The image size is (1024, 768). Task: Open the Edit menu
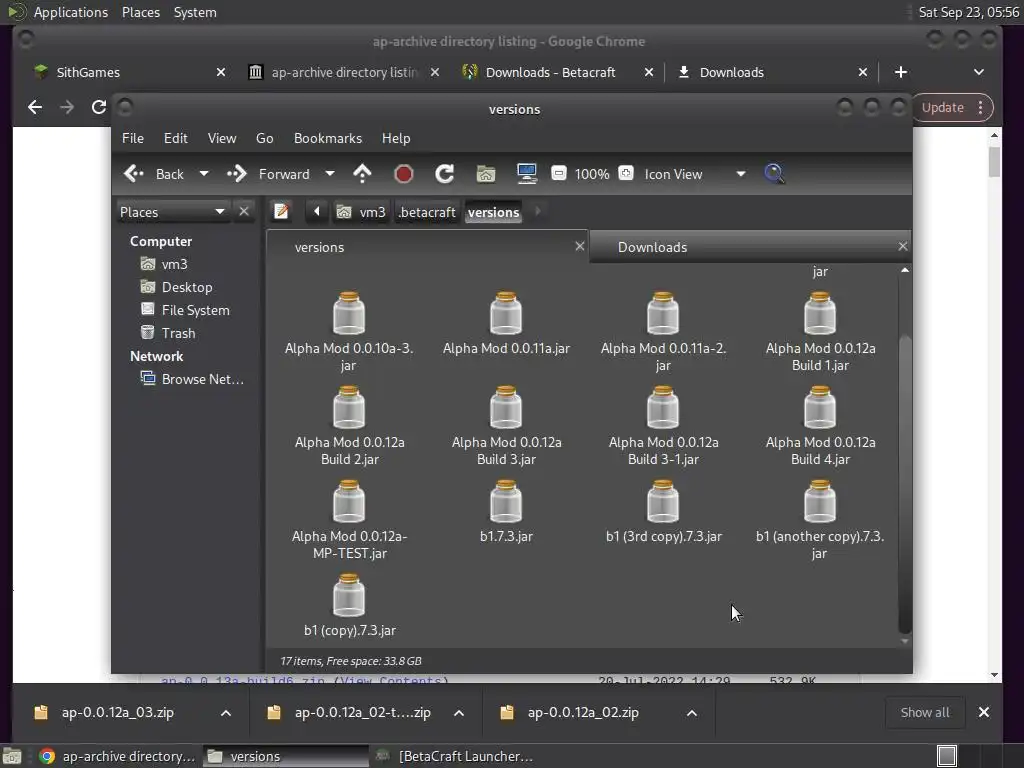[175, 138]
